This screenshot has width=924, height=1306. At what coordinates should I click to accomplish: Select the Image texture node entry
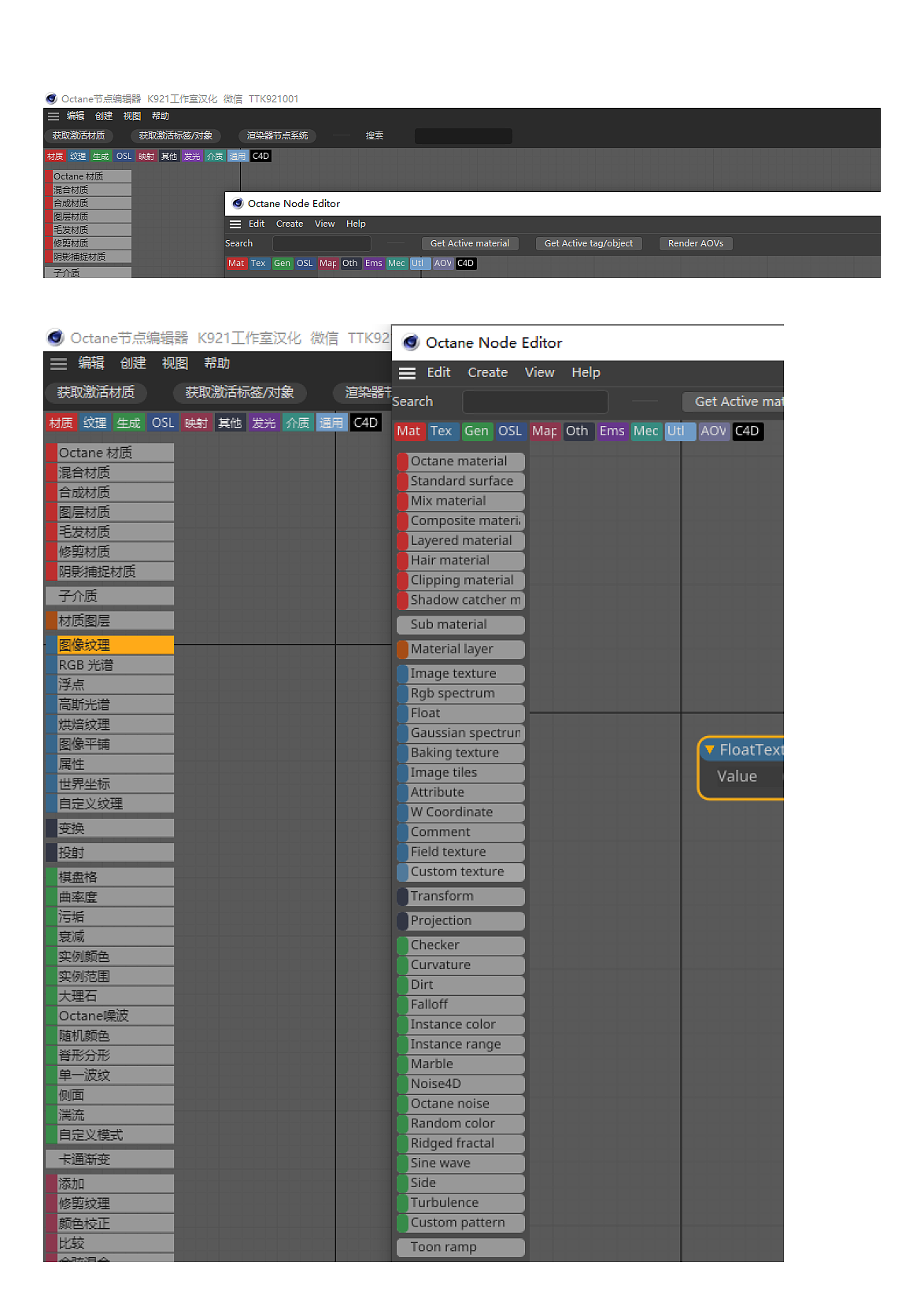point(460,673)
